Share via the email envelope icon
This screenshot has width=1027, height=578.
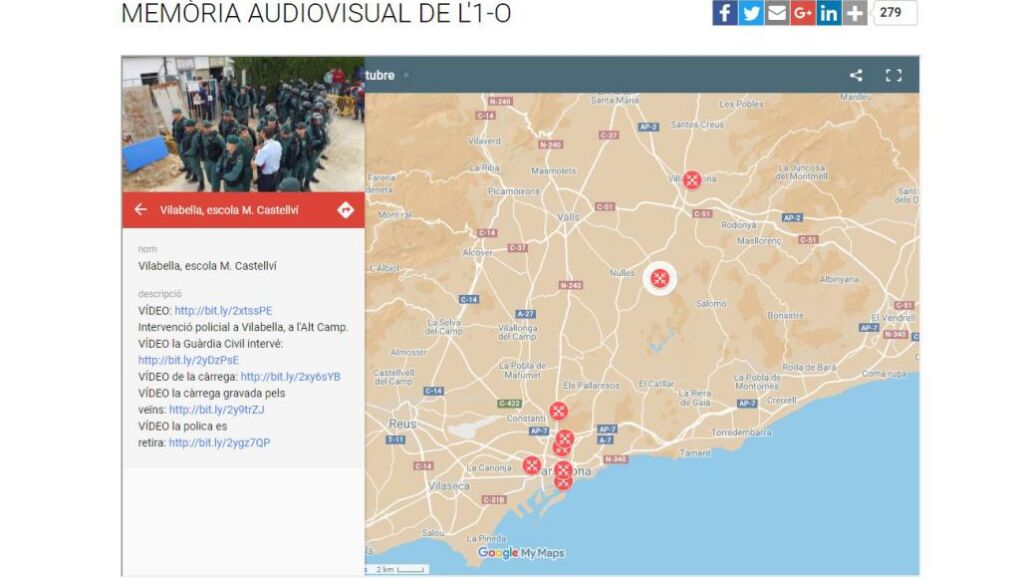[x=777, y=13]
